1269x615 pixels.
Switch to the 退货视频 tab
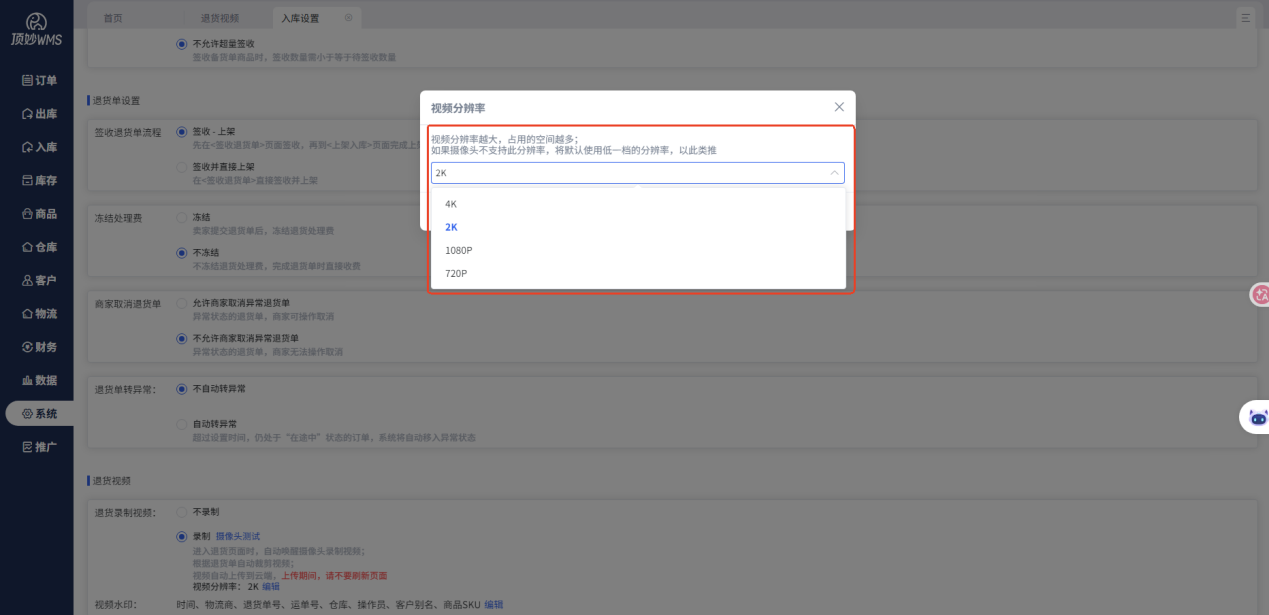(219, 18)
